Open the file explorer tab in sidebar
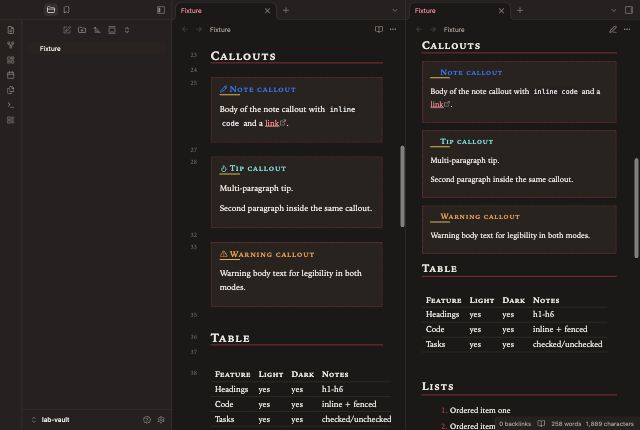This screenshot has height=430, width=640. pyautogui.click(x=51, y=10)
